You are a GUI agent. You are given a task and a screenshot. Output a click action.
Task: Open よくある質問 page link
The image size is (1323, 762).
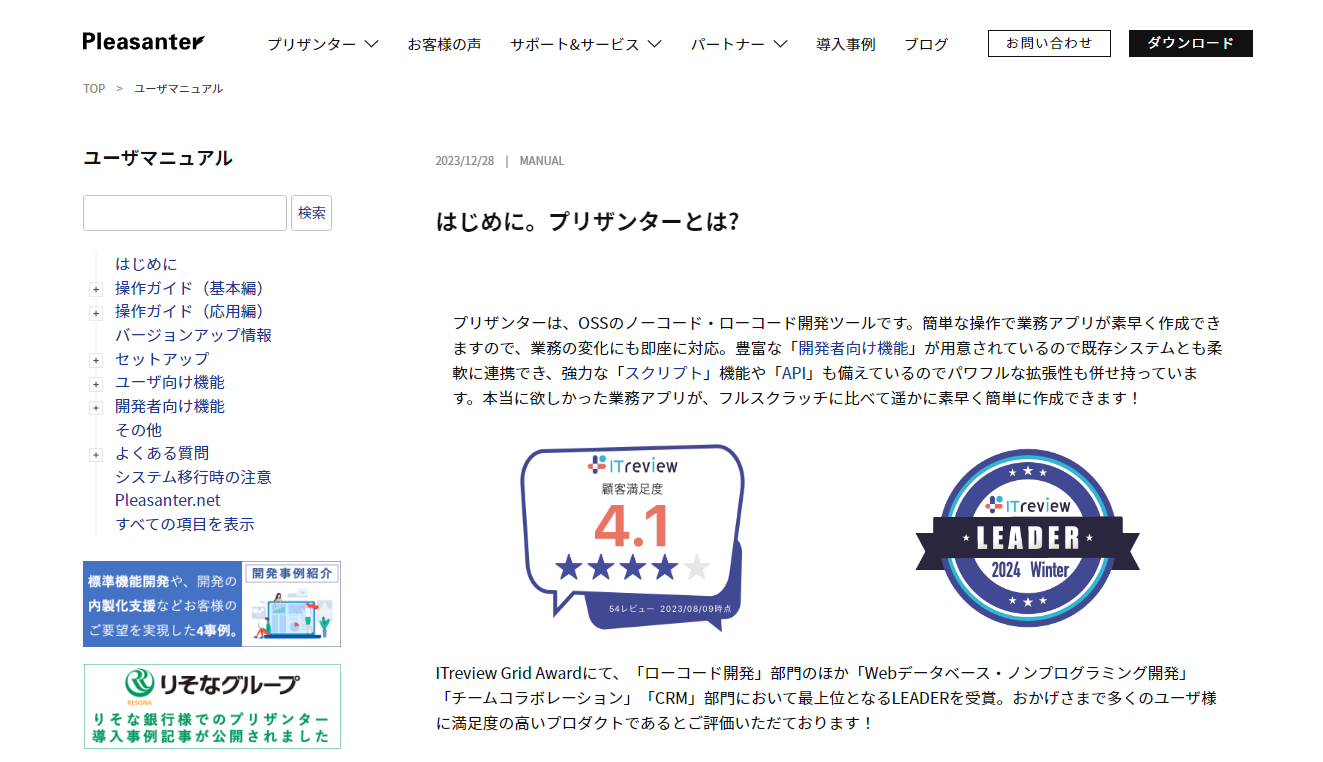(162, 453)
